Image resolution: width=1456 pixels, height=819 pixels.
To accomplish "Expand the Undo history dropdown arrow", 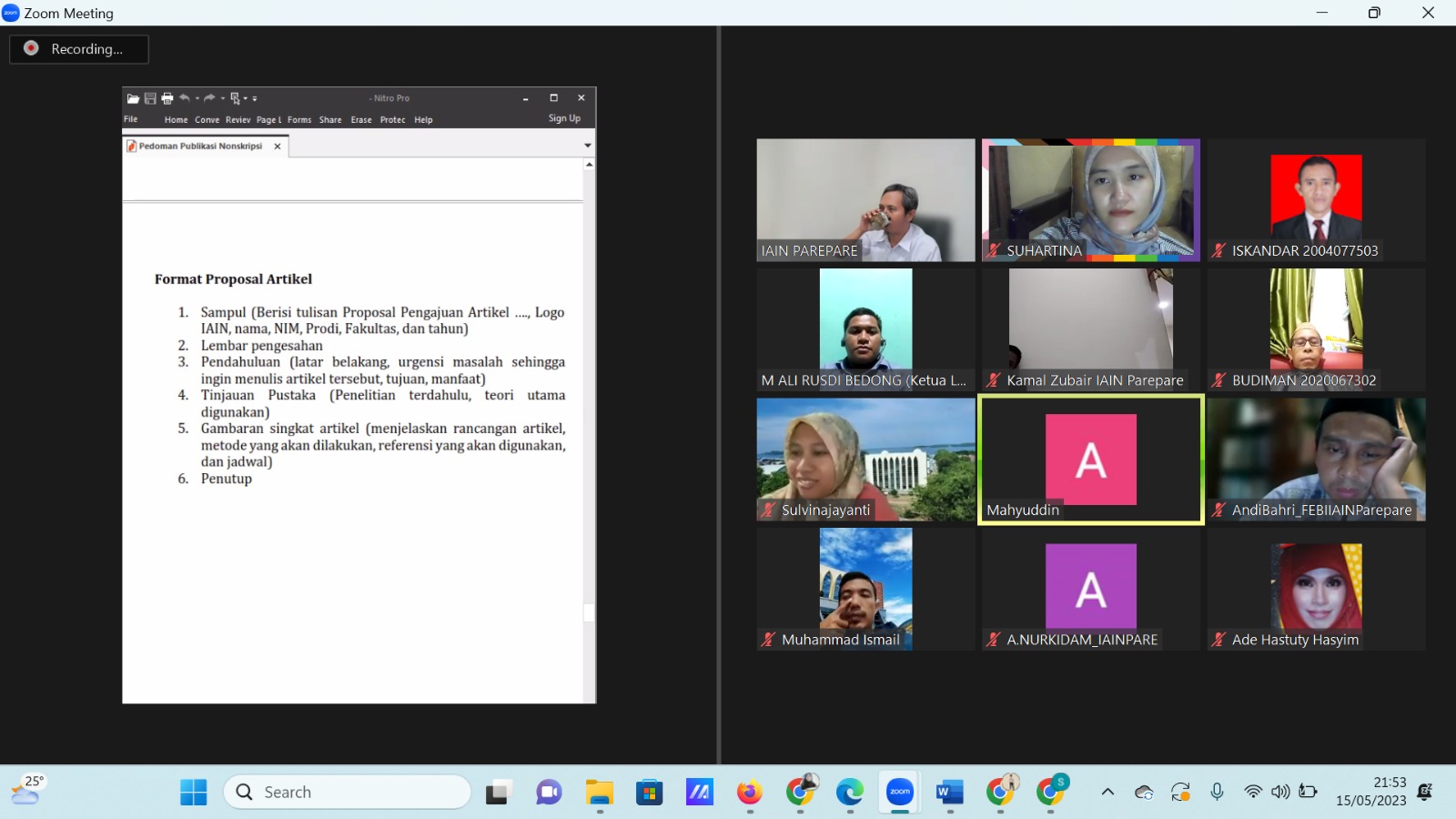I will (197, 98).
